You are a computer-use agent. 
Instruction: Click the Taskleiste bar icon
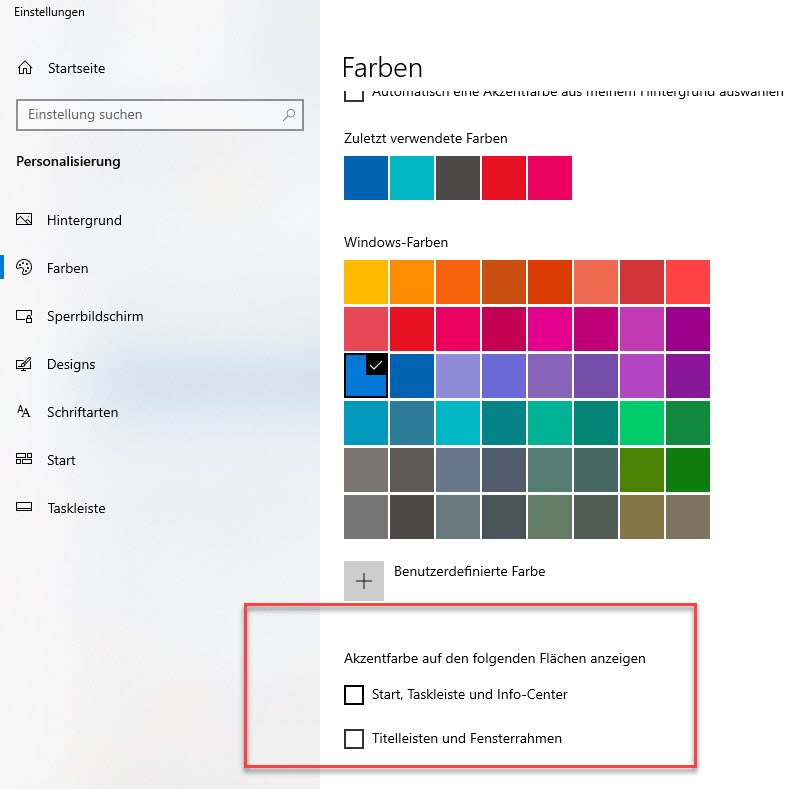pyautogui.click(x=24, y=507)
